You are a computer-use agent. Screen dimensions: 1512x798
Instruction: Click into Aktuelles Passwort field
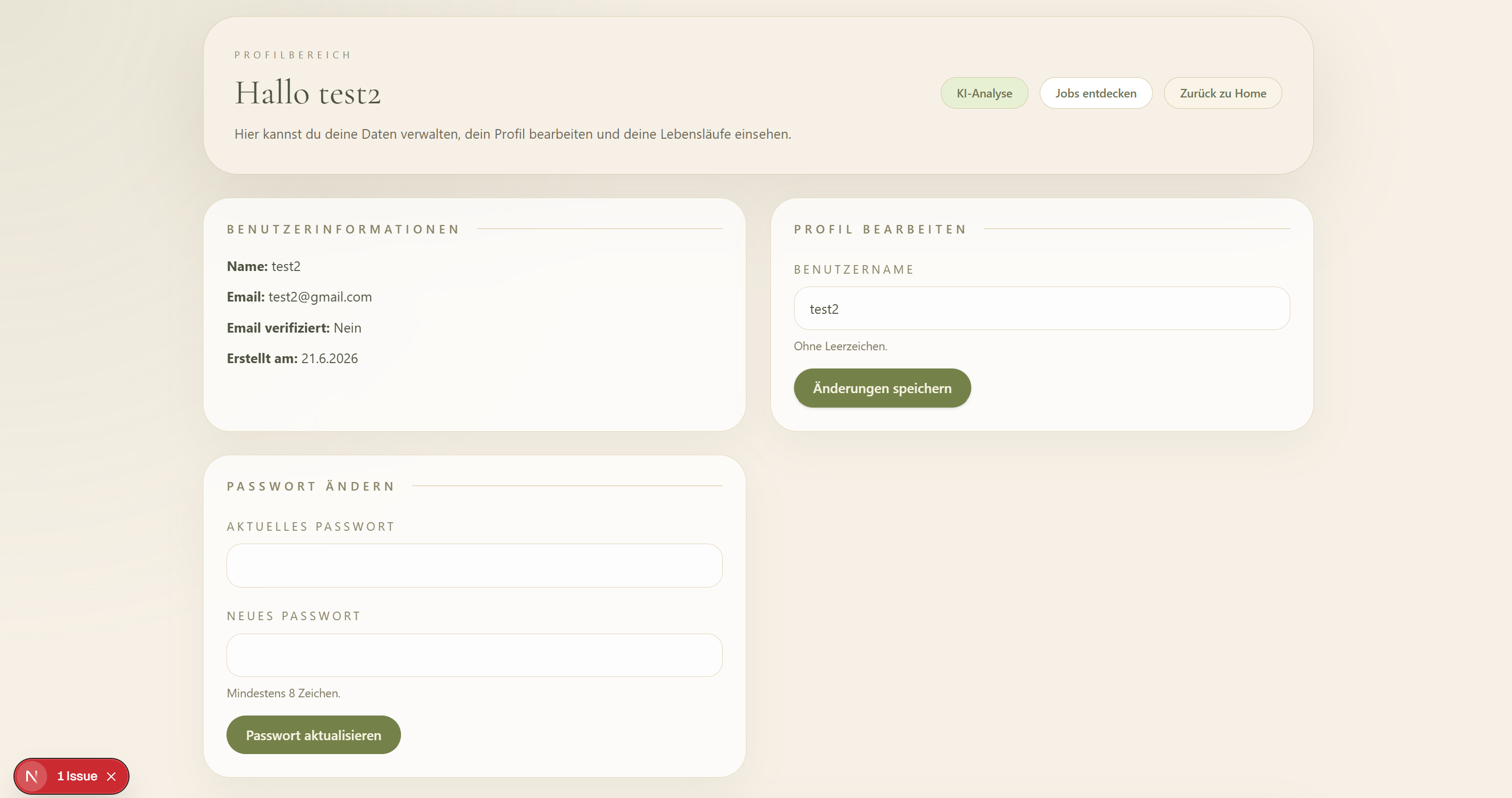[x=474, y=566]
